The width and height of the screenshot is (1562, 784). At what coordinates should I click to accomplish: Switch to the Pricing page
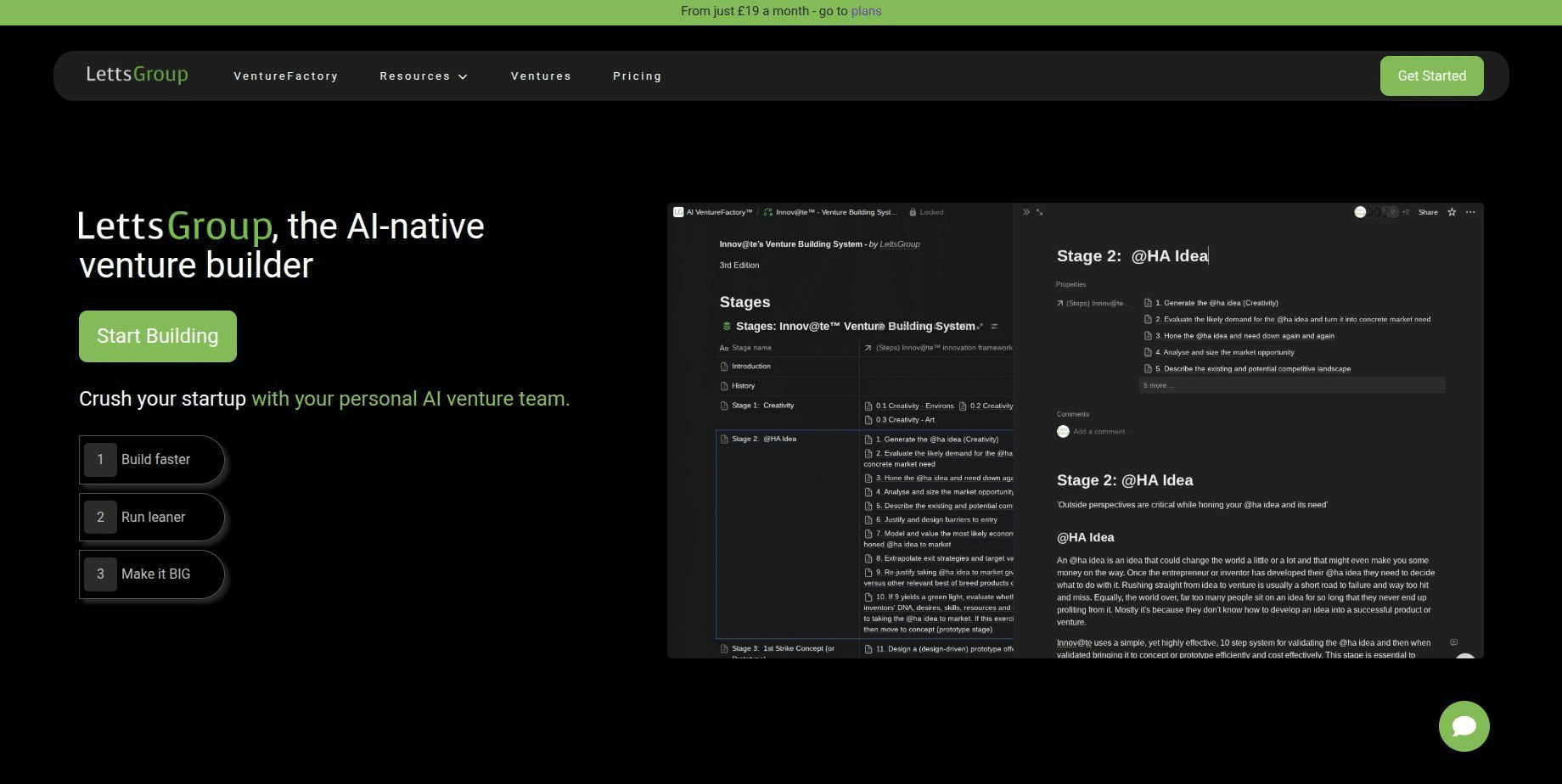pos(637,76)
